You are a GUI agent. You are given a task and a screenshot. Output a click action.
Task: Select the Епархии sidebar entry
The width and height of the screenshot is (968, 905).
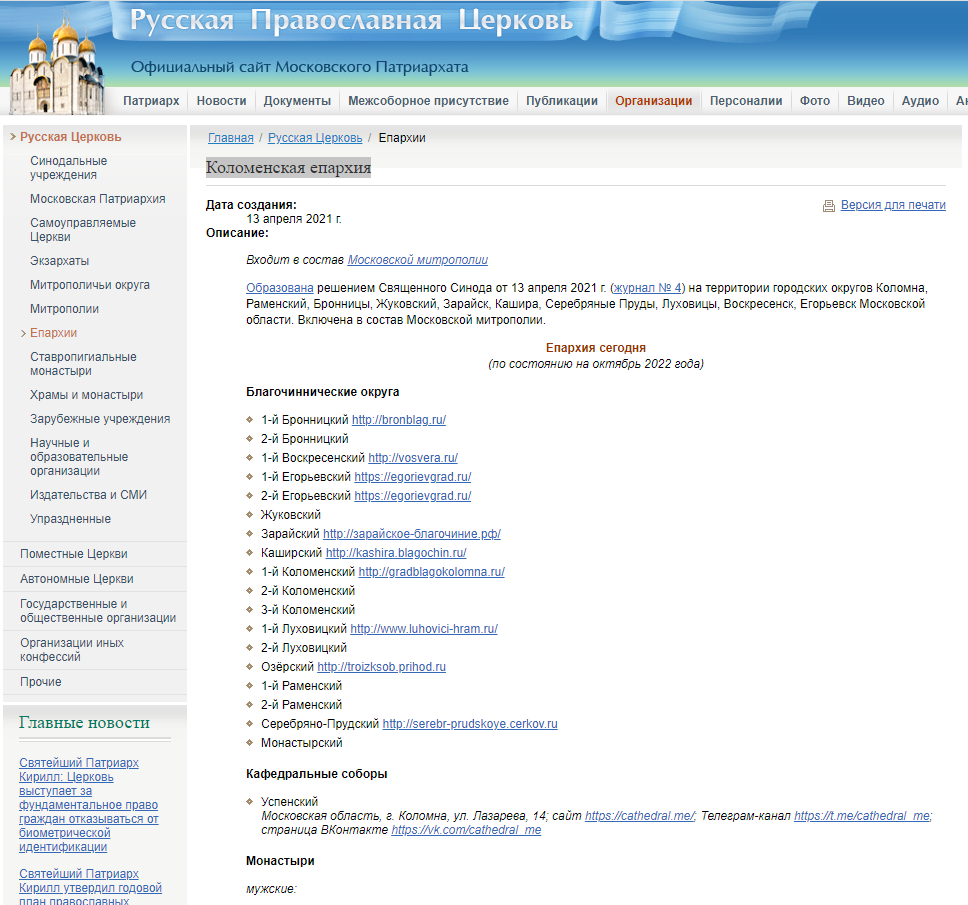pos(54,333)
